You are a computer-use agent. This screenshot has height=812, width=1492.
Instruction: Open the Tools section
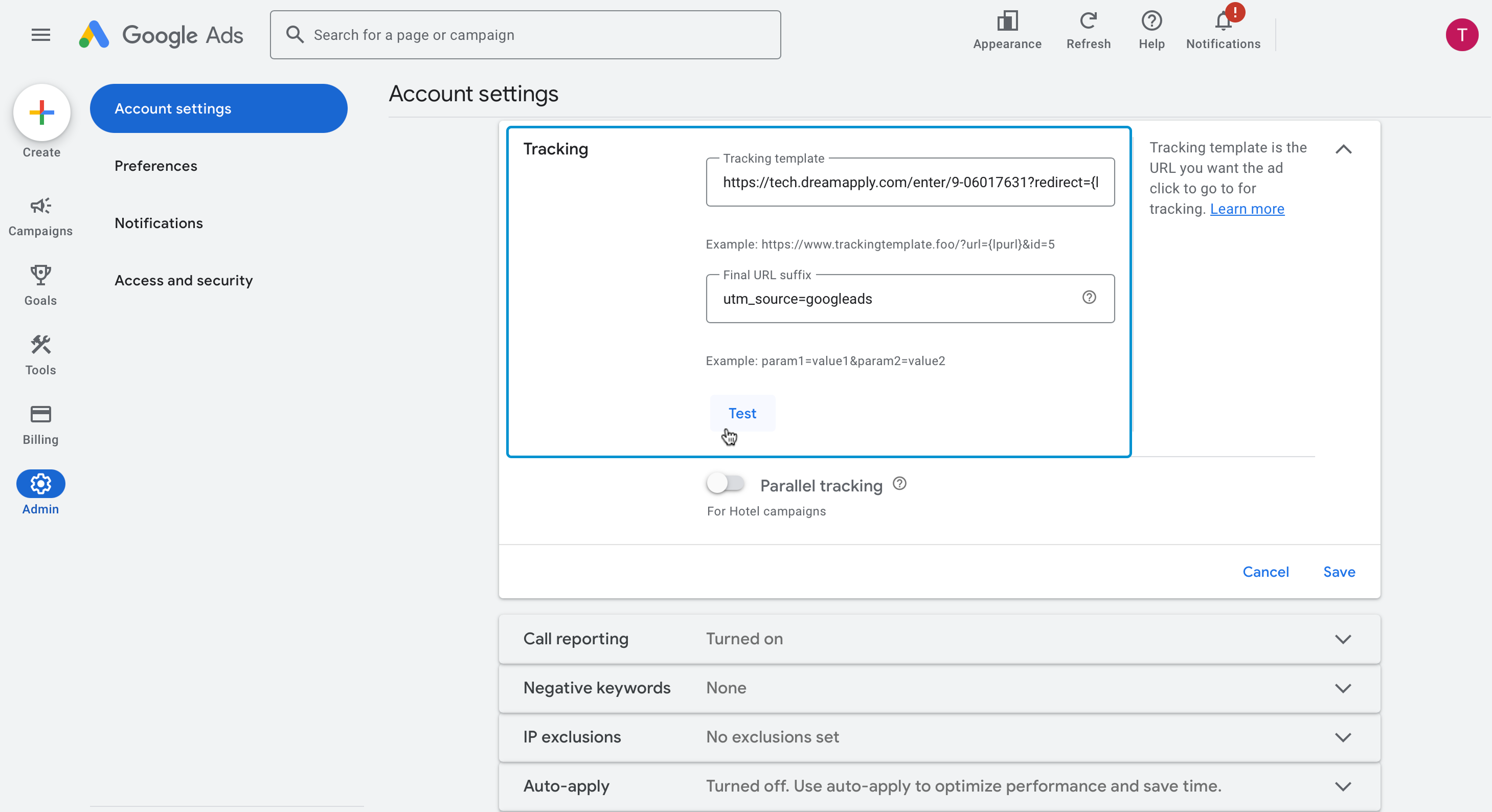click(x=40, y=355)
